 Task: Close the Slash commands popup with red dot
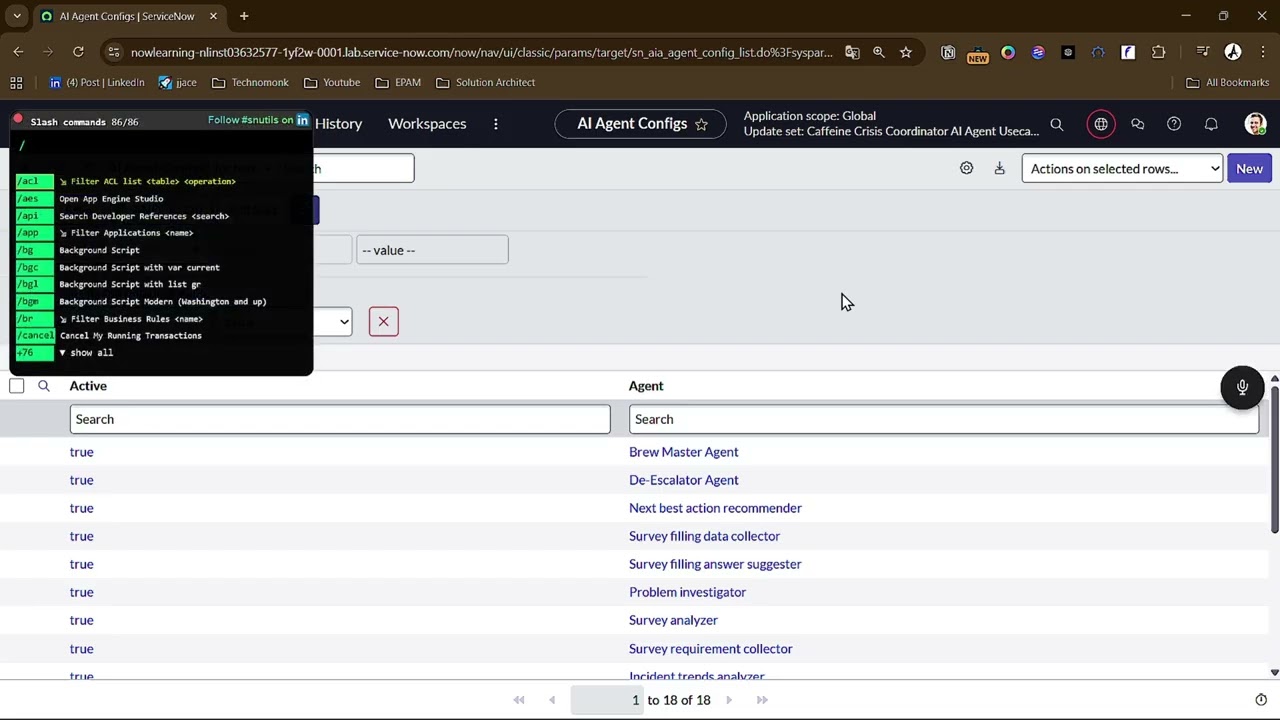(x=17, y=119)
